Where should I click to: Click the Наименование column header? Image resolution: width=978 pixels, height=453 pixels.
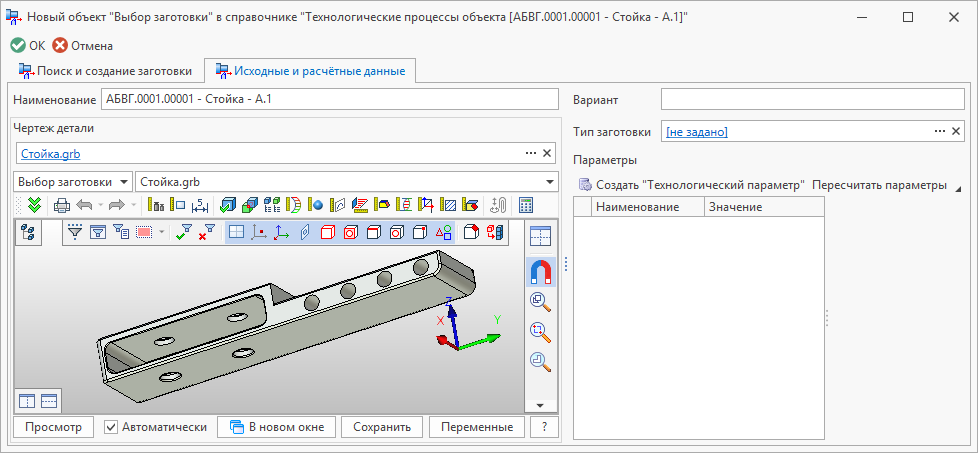coord(647,207)
